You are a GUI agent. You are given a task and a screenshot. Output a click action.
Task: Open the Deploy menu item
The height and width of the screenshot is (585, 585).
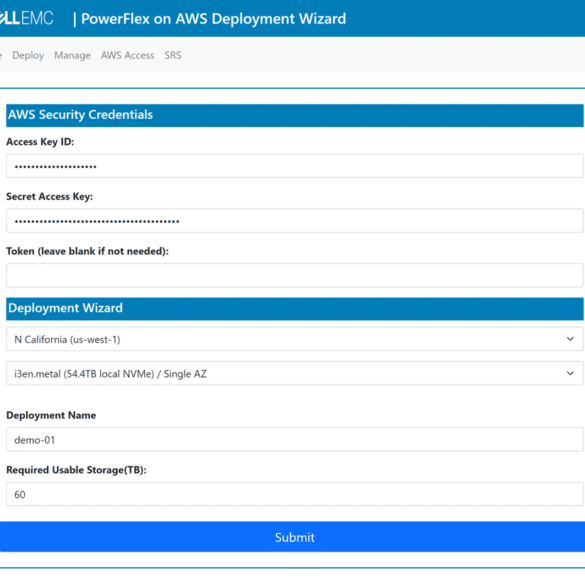click(28, 55)
